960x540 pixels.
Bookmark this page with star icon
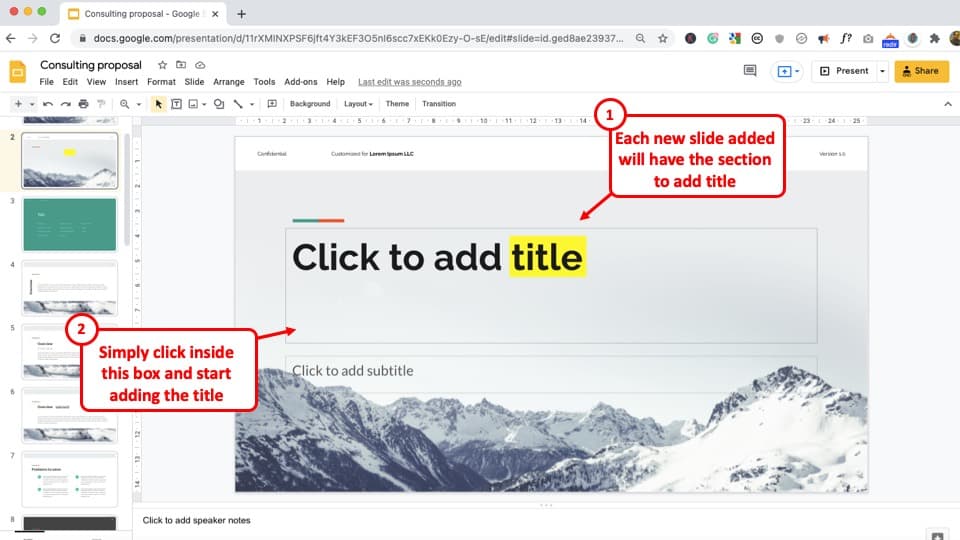pos(662,39)
